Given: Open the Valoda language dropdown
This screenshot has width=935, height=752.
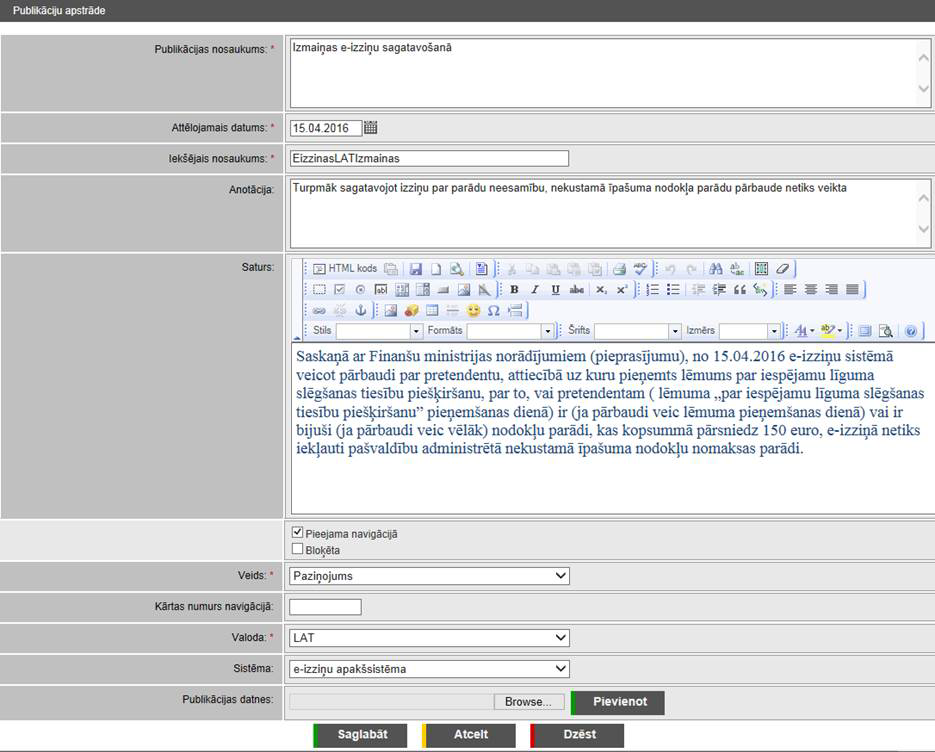Looking at the screenshot, I should (429, 638).
